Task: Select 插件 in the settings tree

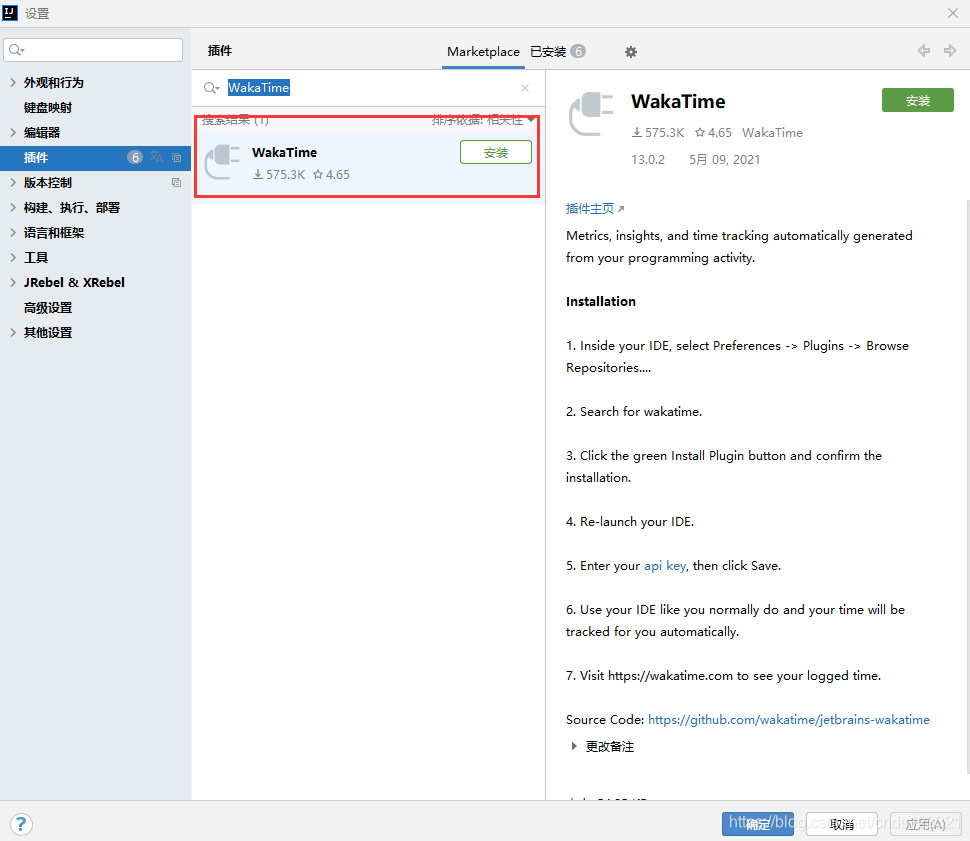Action: click(95, 158)
